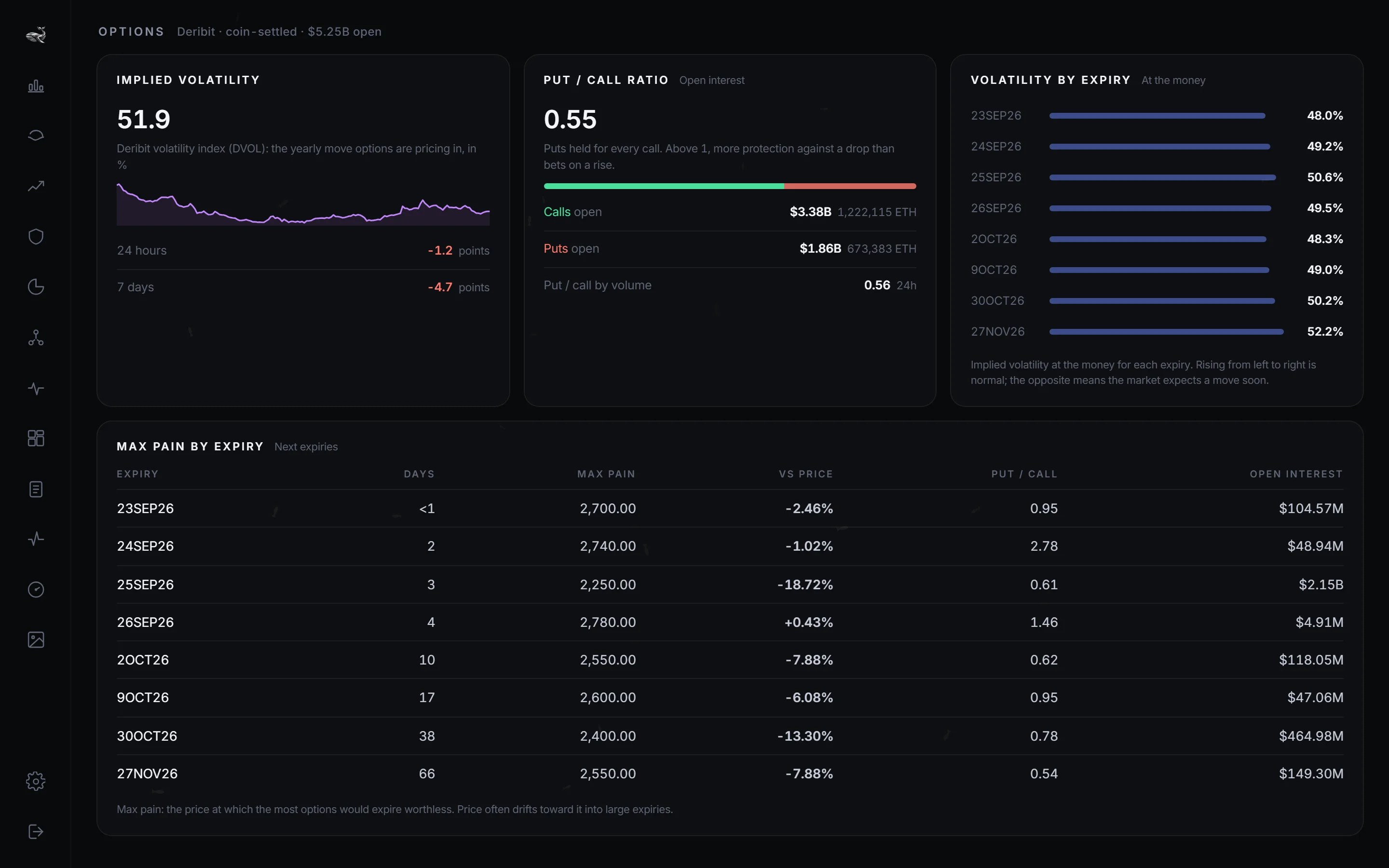Click the $3.38B calls open value
This screenshot has height=868, width=1389.
tap(810, 212)
